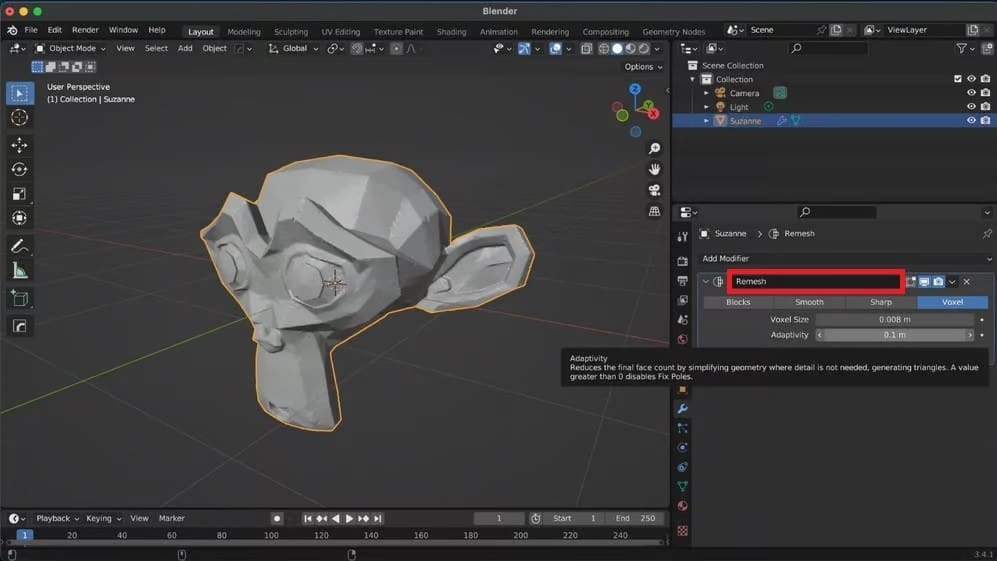
Task: Hide Light with its eye icon
Action: coord(972,107)
